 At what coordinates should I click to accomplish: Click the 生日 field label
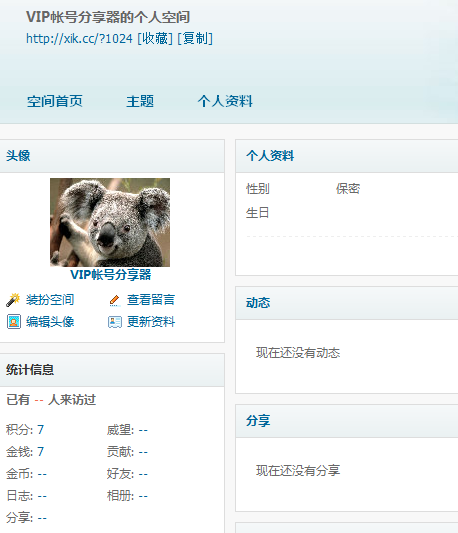click(x=257, y=213)
